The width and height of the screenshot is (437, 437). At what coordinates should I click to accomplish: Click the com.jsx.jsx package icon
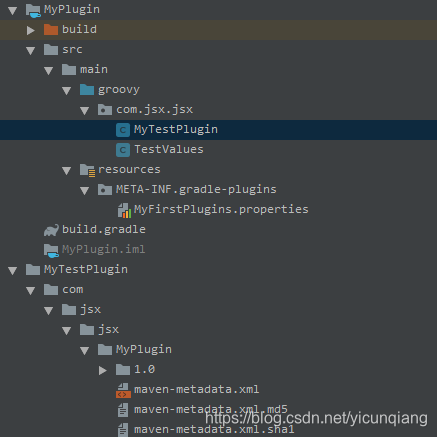105,109
